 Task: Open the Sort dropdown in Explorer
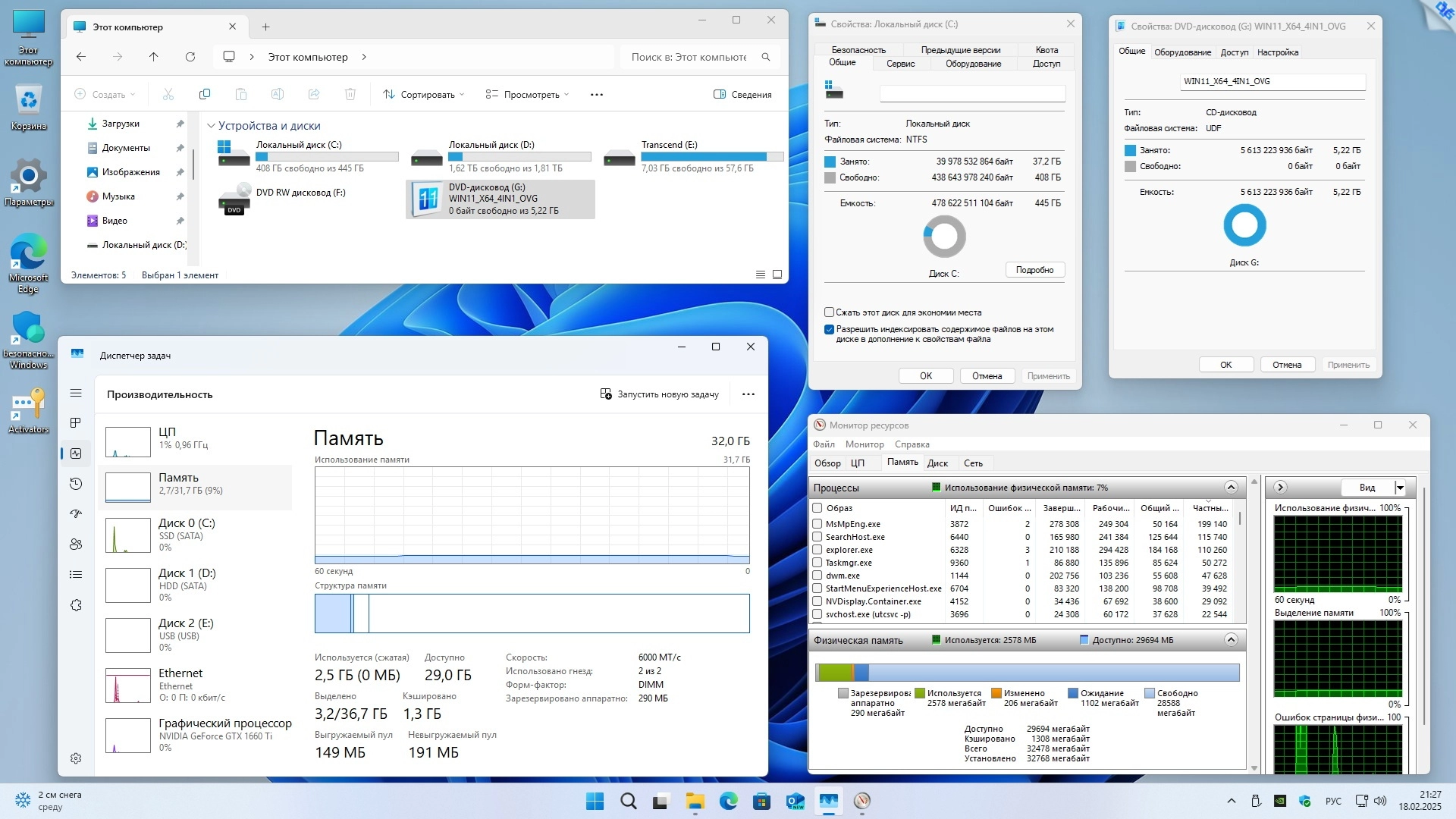(423, 94)
